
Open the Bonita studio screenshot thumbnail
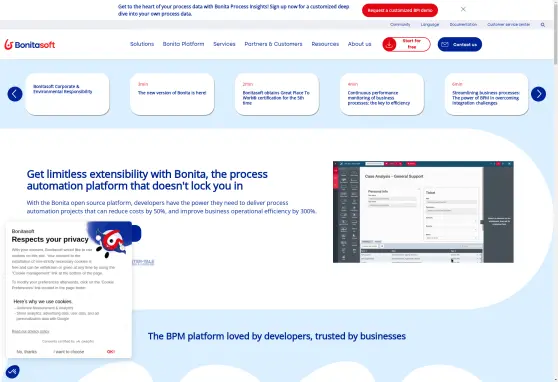[423, 212]
